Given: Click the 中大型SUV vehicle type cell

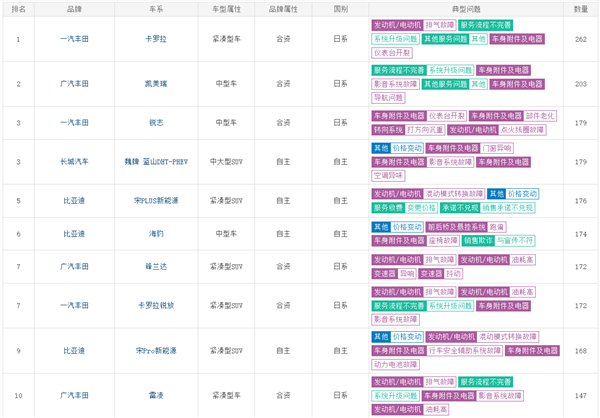Looking at the screenshot, I should coord(226,162).
